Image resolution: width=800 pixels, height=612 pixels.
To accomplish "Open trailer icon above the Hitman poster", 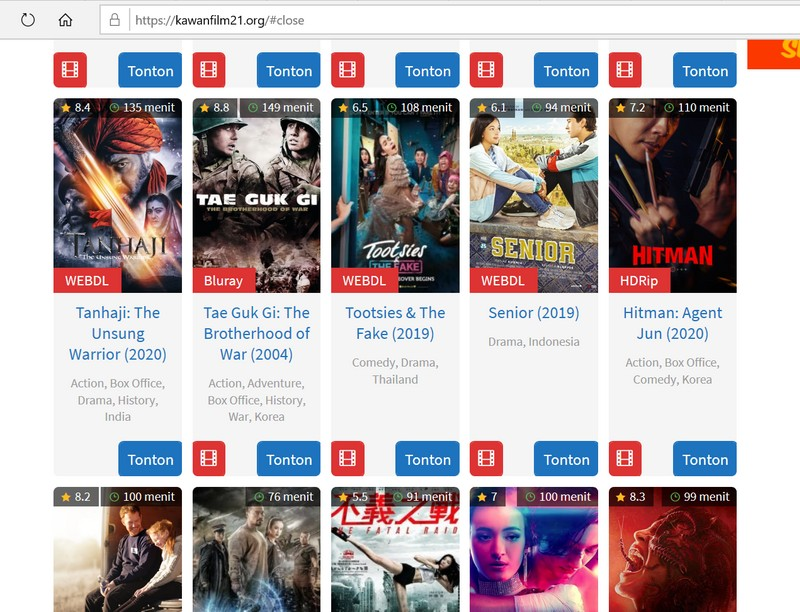I will coord(625,69).
